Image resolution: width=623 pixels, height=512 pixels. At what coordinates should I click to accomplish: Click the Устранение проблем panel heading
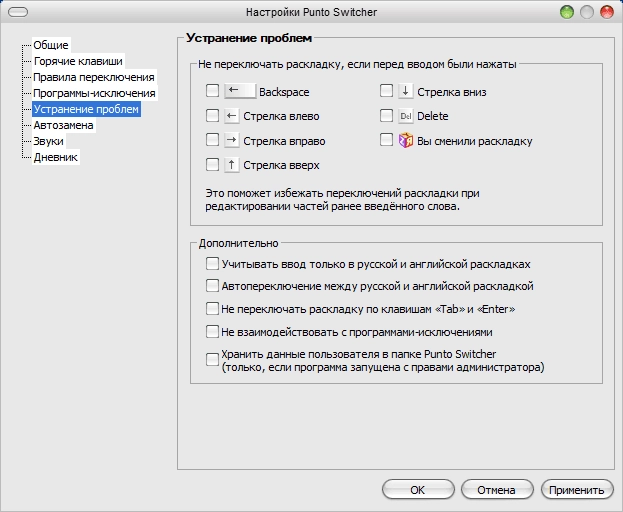click(x=249, y=38)
